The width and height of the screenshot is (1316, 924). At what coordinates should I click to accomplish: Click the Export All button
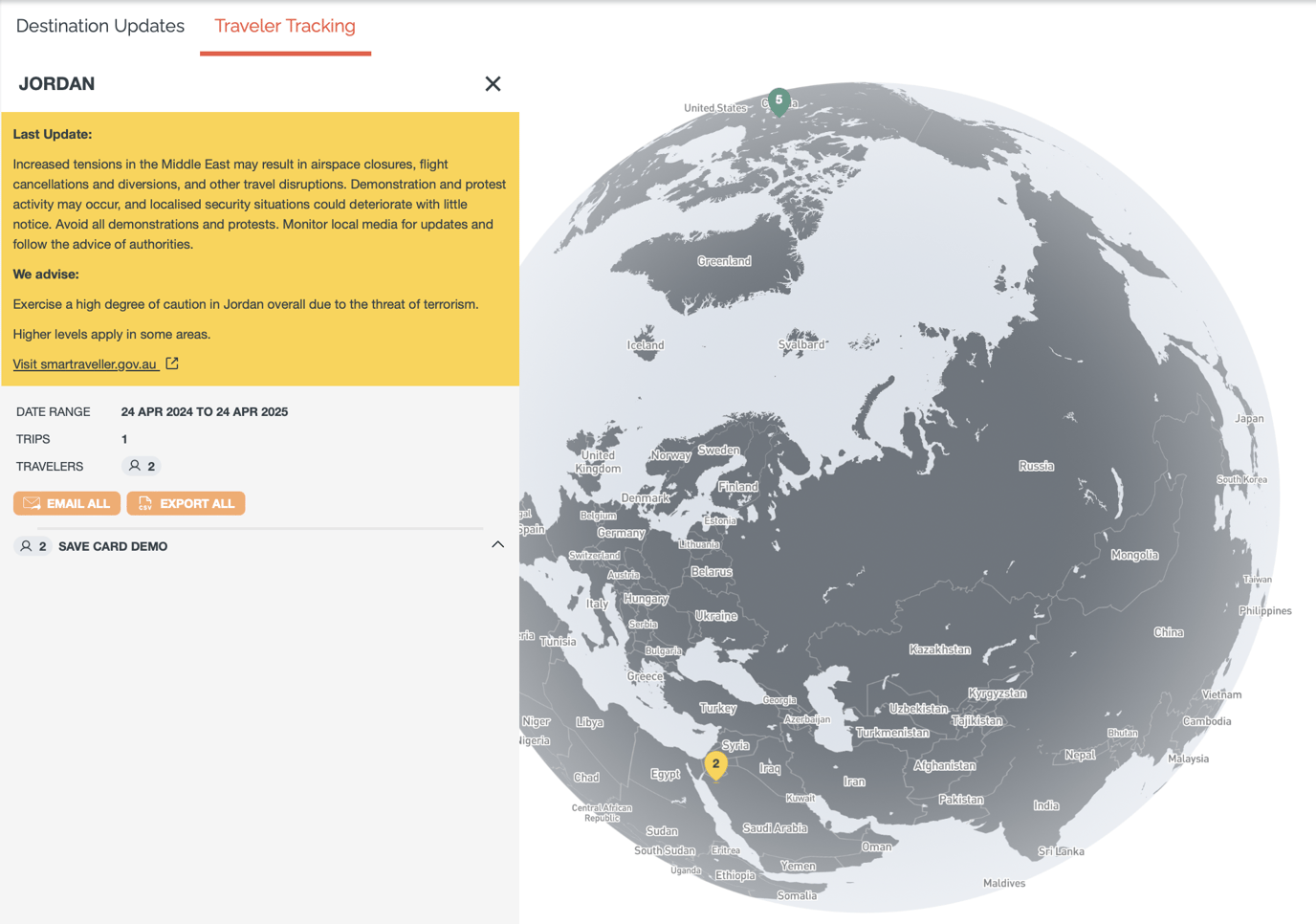[186, 503]
